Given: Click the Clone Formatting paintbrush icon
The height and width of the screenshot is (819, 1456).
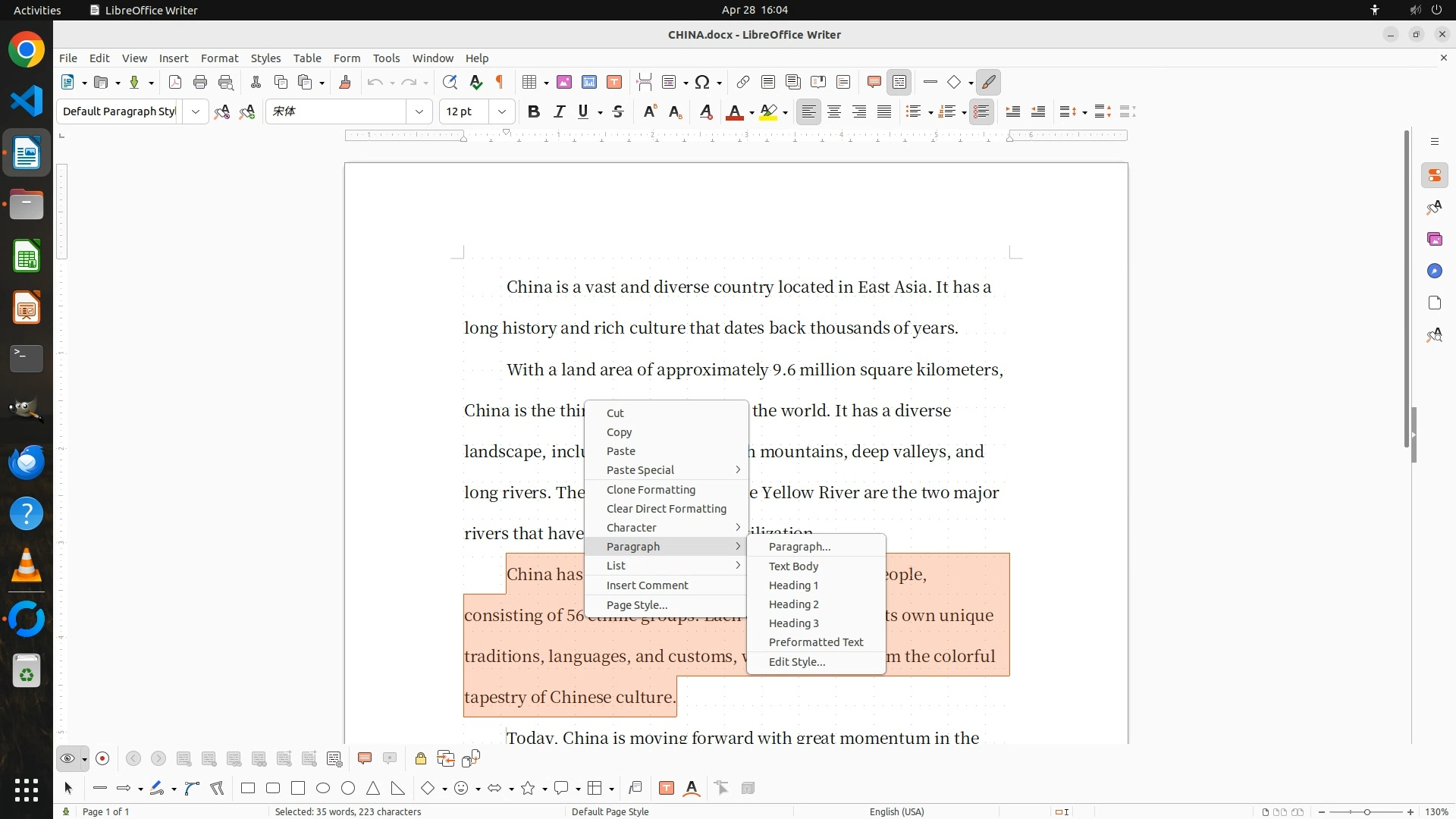Looking at the screenshot, I should point(345,83).
